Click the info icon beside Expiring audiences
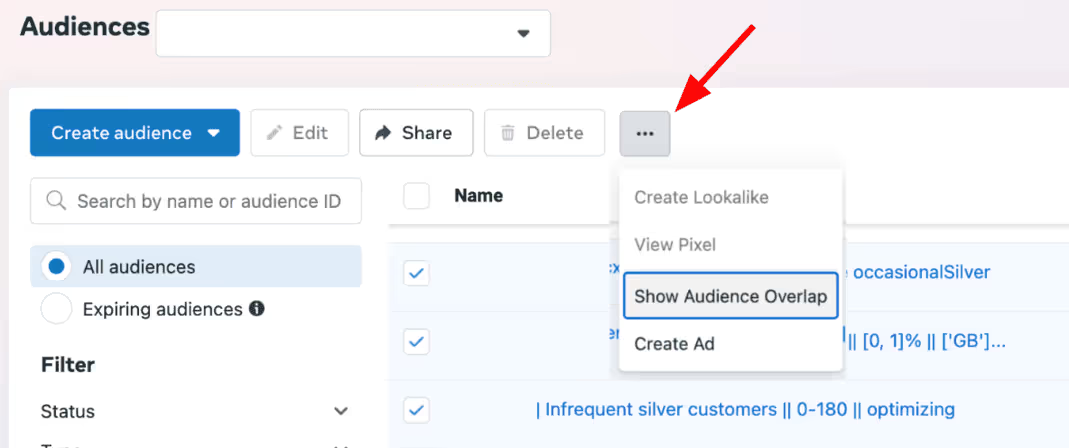This screenshot has width=1069, height=448. tap(256, 309)
